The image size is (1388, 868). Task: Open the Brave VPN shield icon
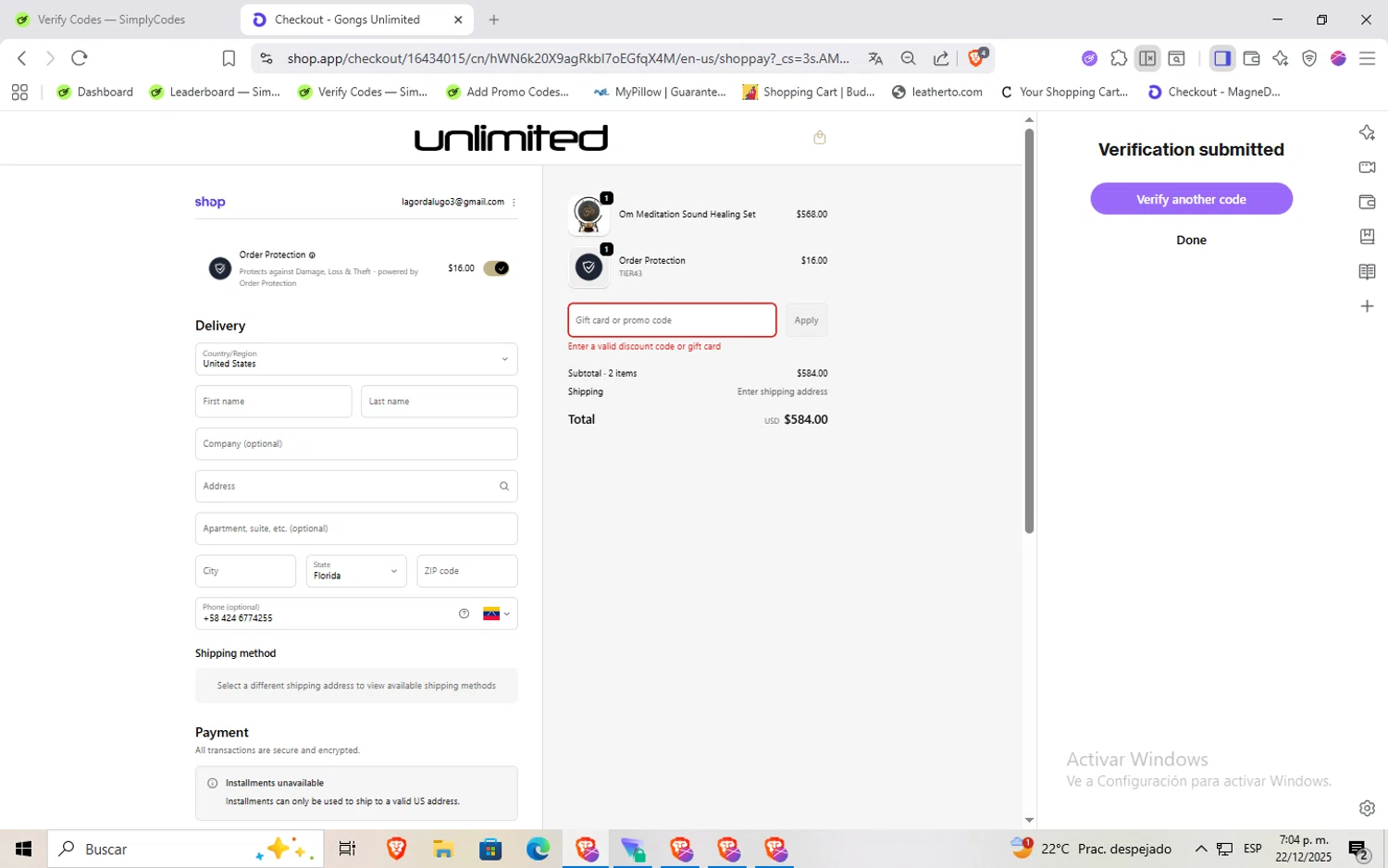[x=1309, y=58]
